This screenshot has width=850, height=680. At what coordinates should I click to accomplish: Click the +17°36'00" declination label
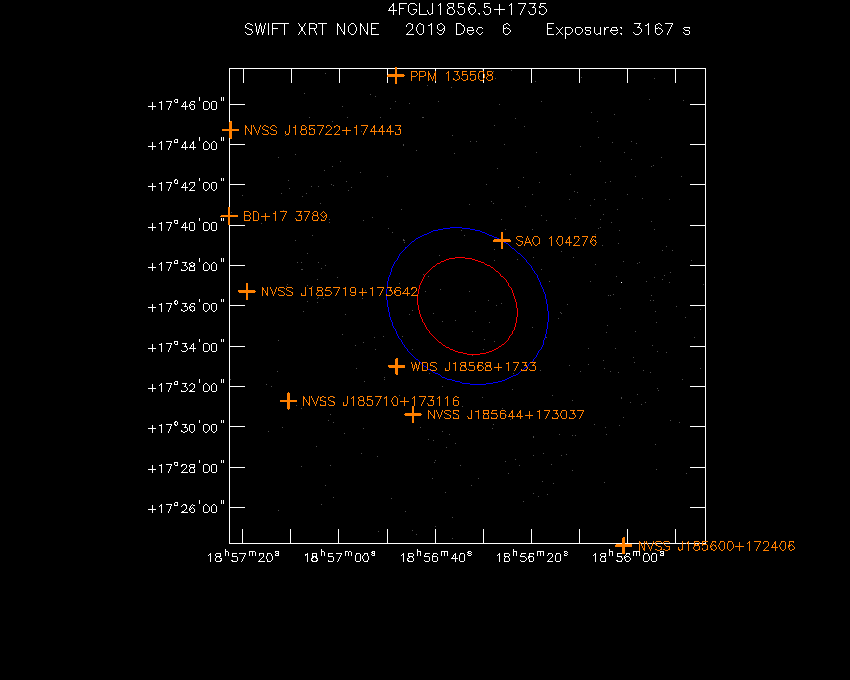coord(186,307)
